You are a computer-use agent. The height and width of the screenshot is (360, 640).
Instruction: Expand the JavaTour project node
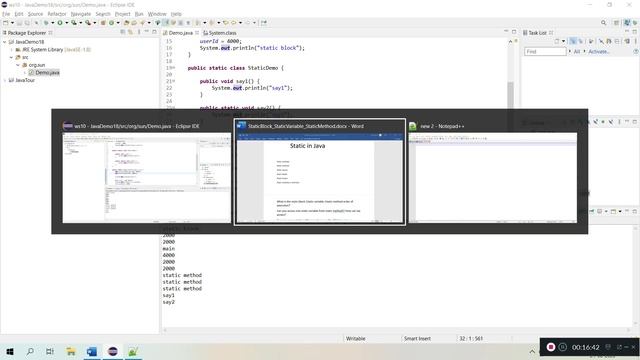pos(4,80)
